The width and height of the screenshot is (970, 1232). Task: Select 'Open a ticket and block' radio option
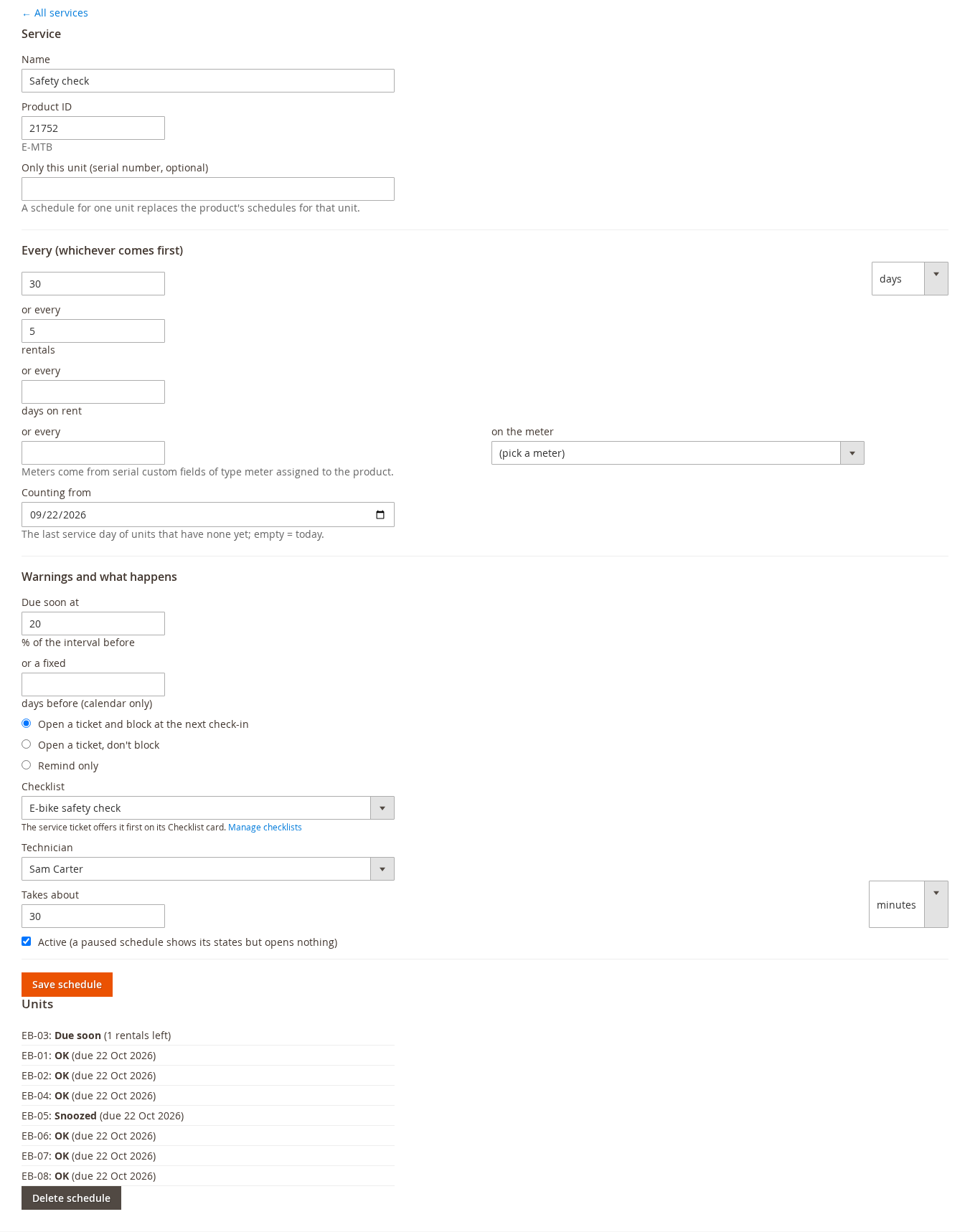pyautogui.click(x=27, y=724)
